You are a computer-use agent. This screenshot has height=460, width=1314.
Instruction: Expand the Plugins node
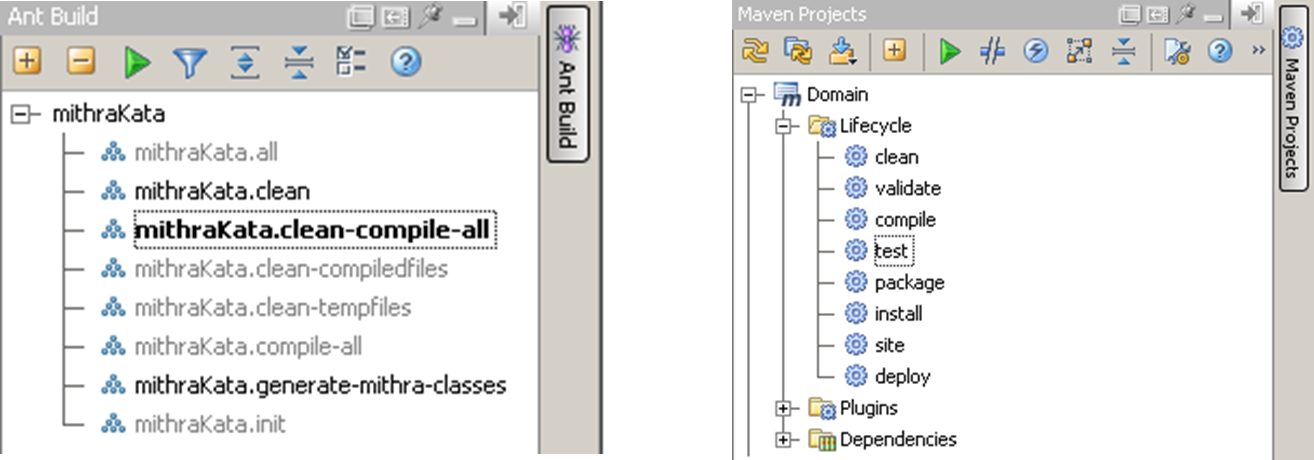(783, 408)
